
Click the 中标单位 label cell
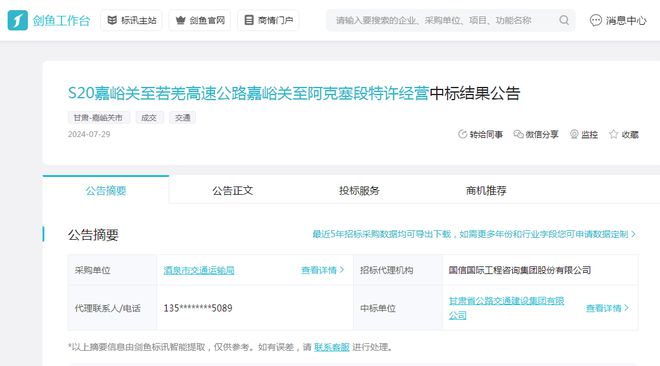(x=398, y=308)
